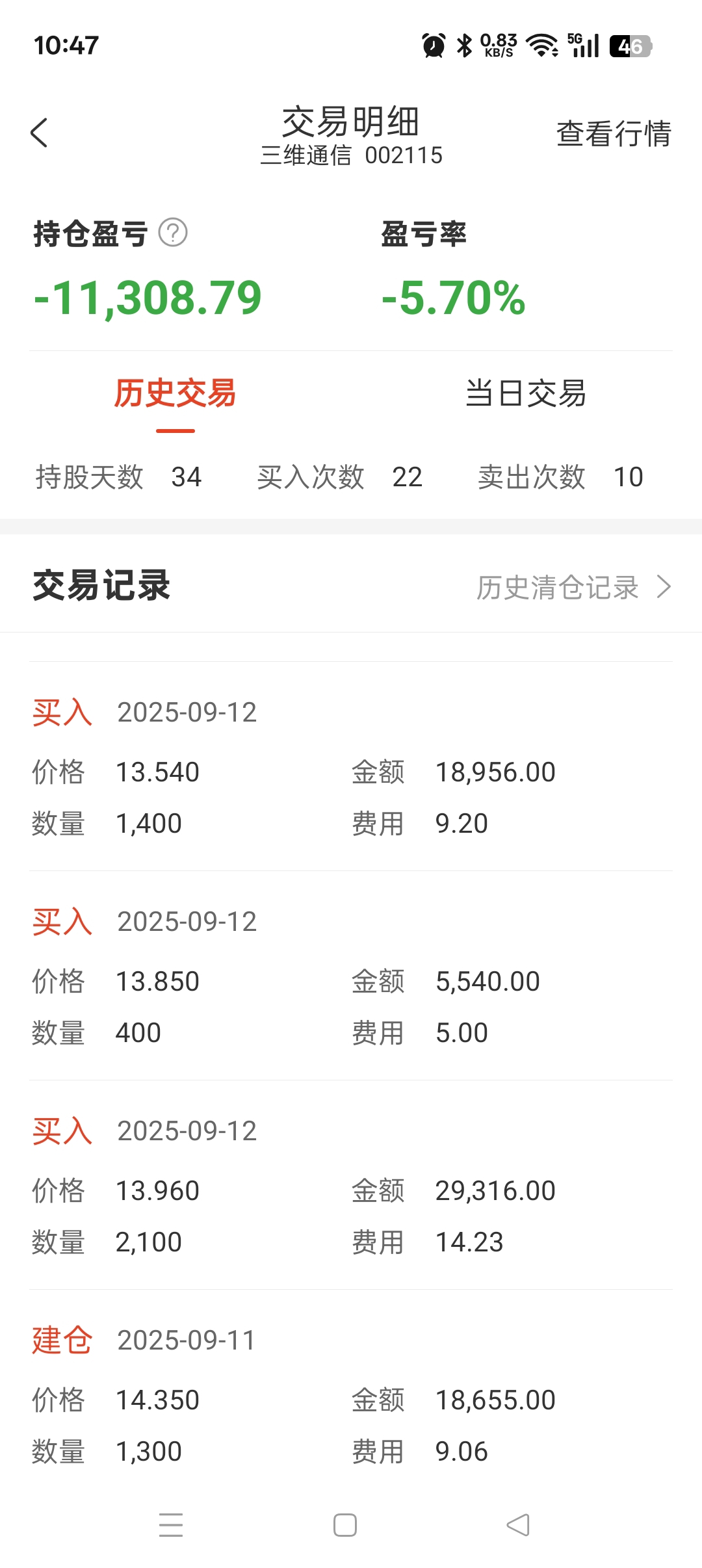Tap the battery level indicator
Image resolution: width=702 pixels, height=1568 pixels.
click(x=630, y=46)
